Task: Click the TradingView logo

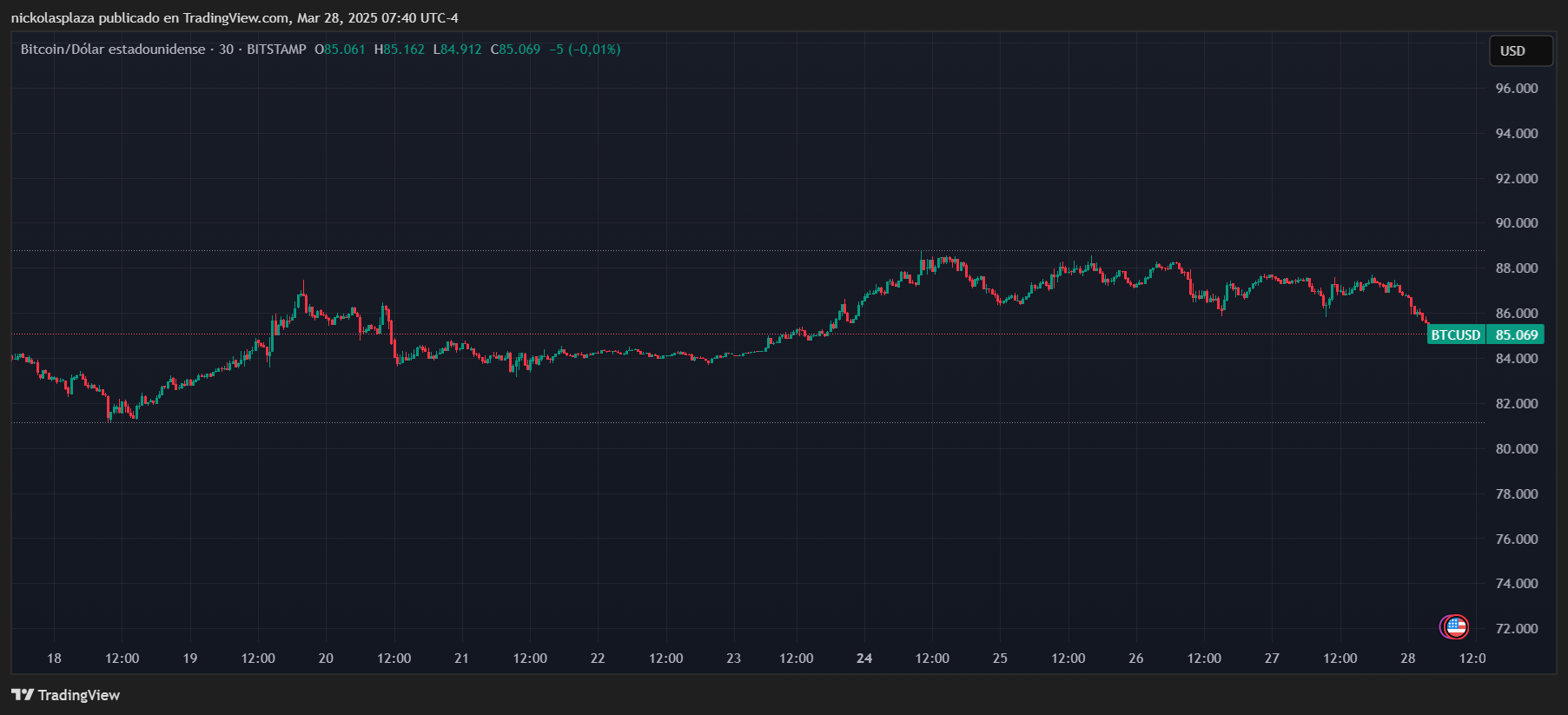Action: [66, 695]
